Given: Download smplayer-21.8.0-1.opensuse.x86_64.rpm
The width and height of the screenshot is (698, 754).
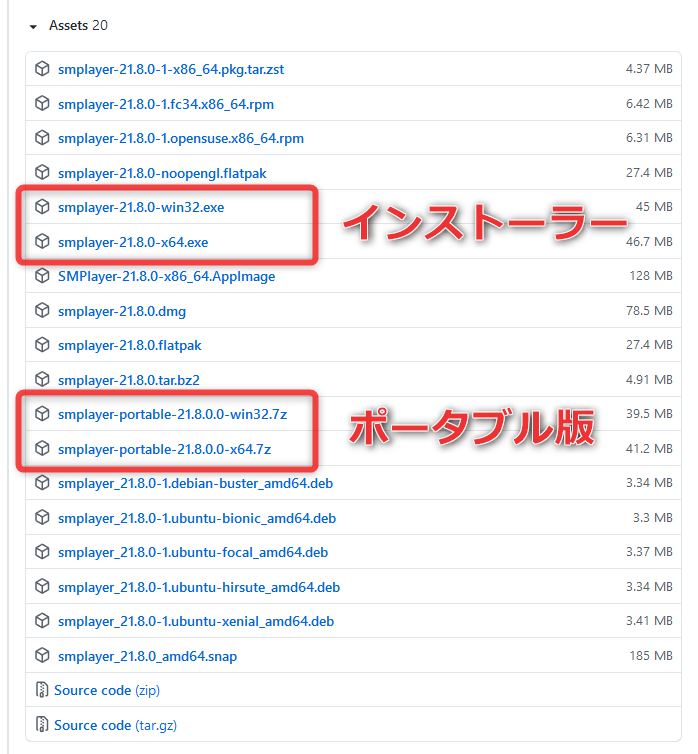Looking at the screenshot, I should pos(181,138).
